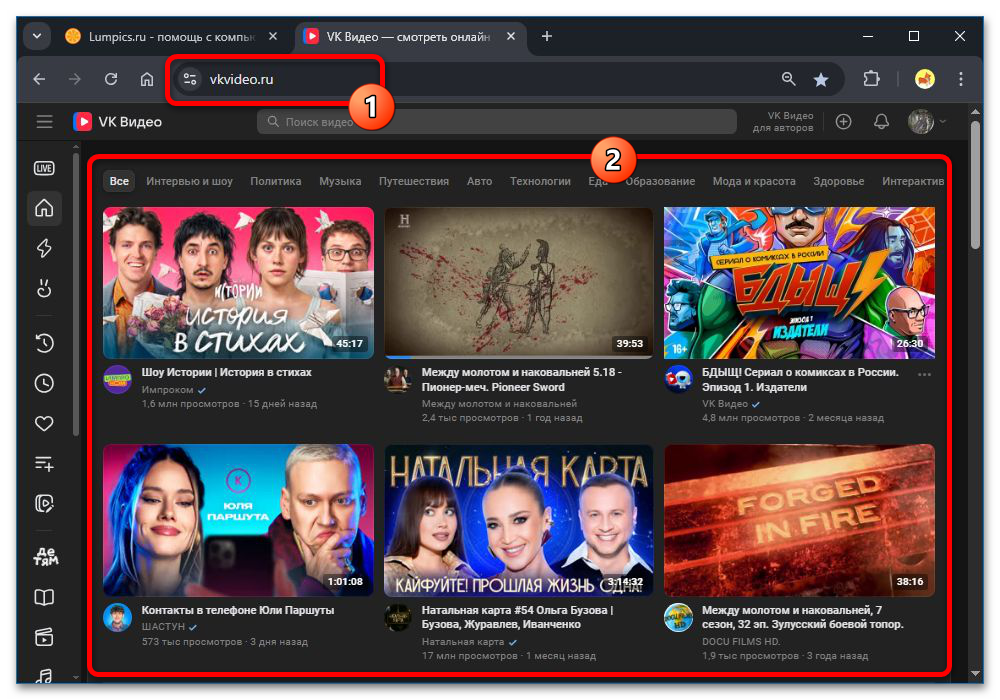Viewport: 1000px width, 700px height.
Task: Open the music note sidebar icon
Action: (44, 674)
